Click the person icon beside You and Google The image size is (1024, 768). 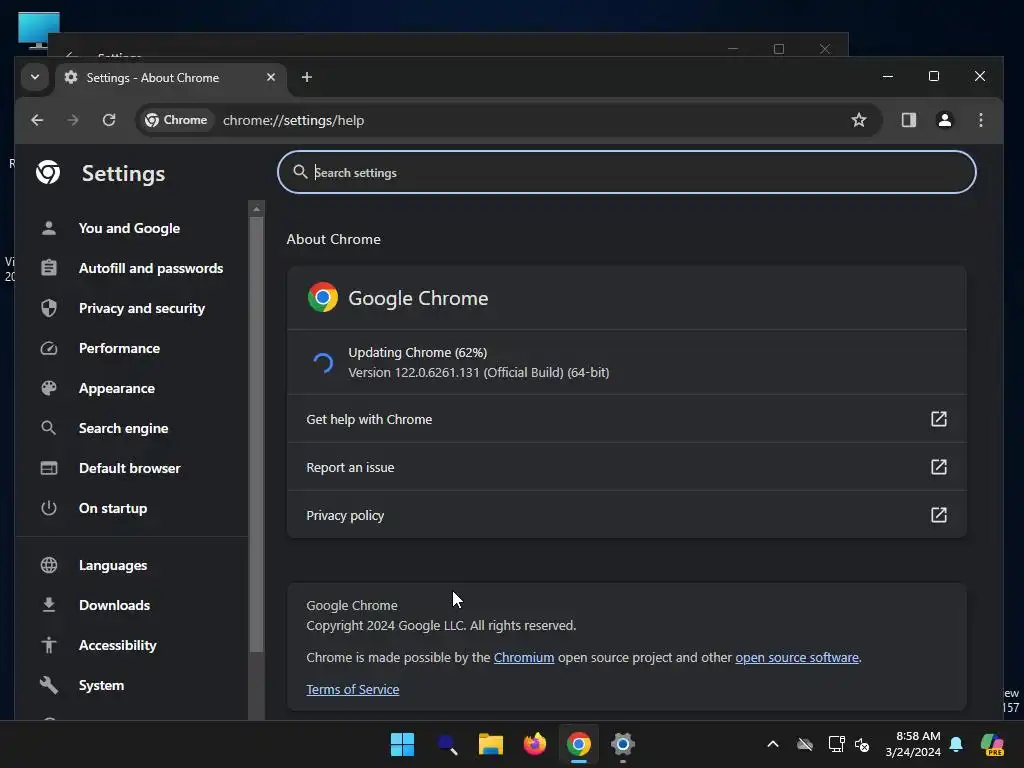49,228
